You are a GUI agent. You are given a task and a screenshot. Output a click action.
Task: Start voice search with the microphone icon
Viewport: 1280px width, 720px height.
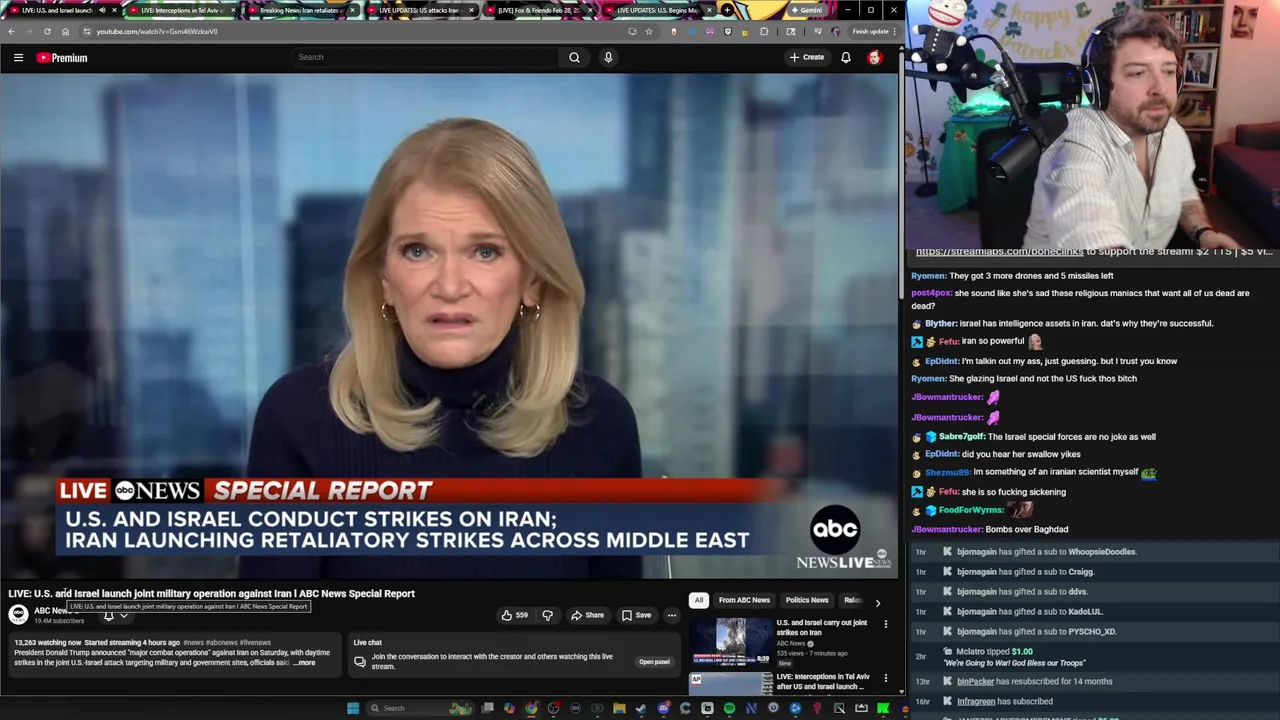(608, 57)
